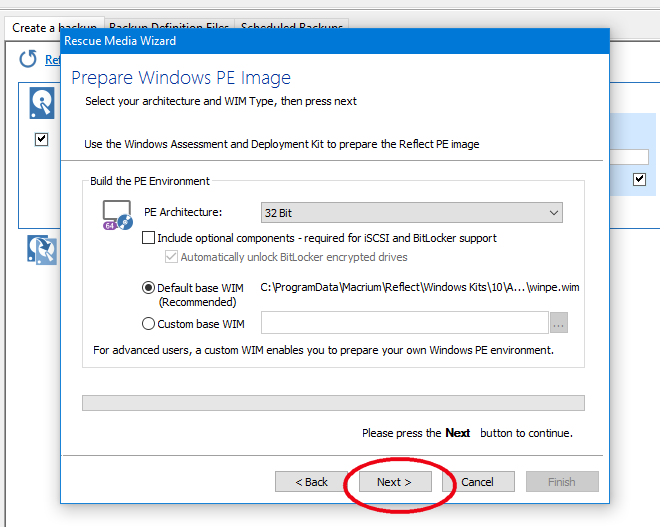The width and height of the screenshot is (660, 527).
Task: Switch to the Scheduled Backups tab
Action: tap(292, 28)
